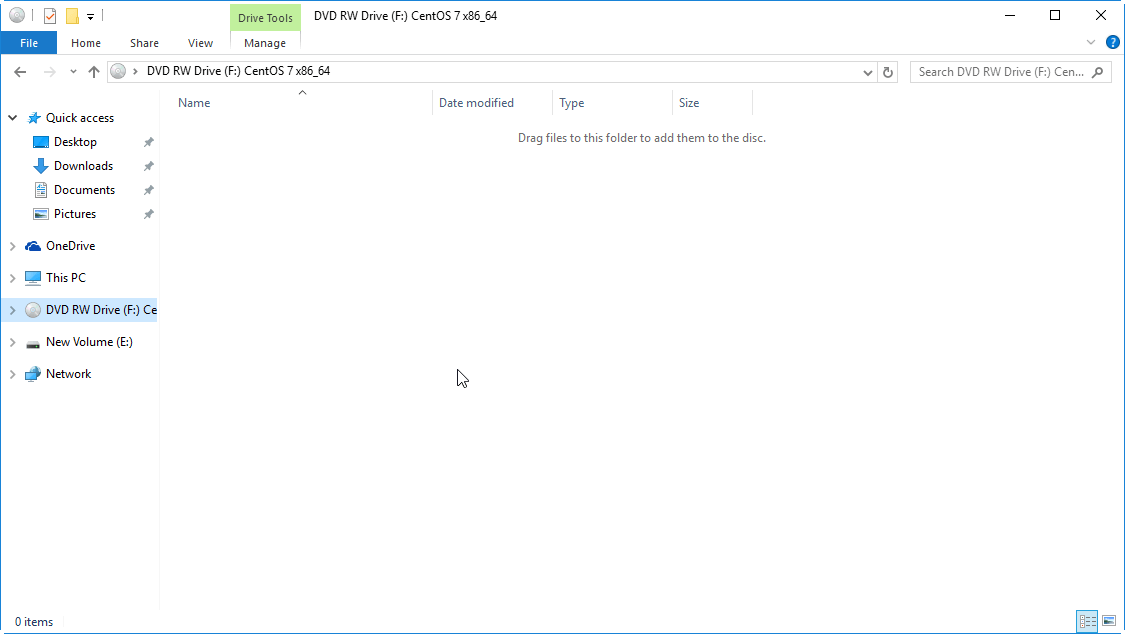Click the address bar path chevron
This screenshot has width=1125, height=634.
(x=135, y=71)
